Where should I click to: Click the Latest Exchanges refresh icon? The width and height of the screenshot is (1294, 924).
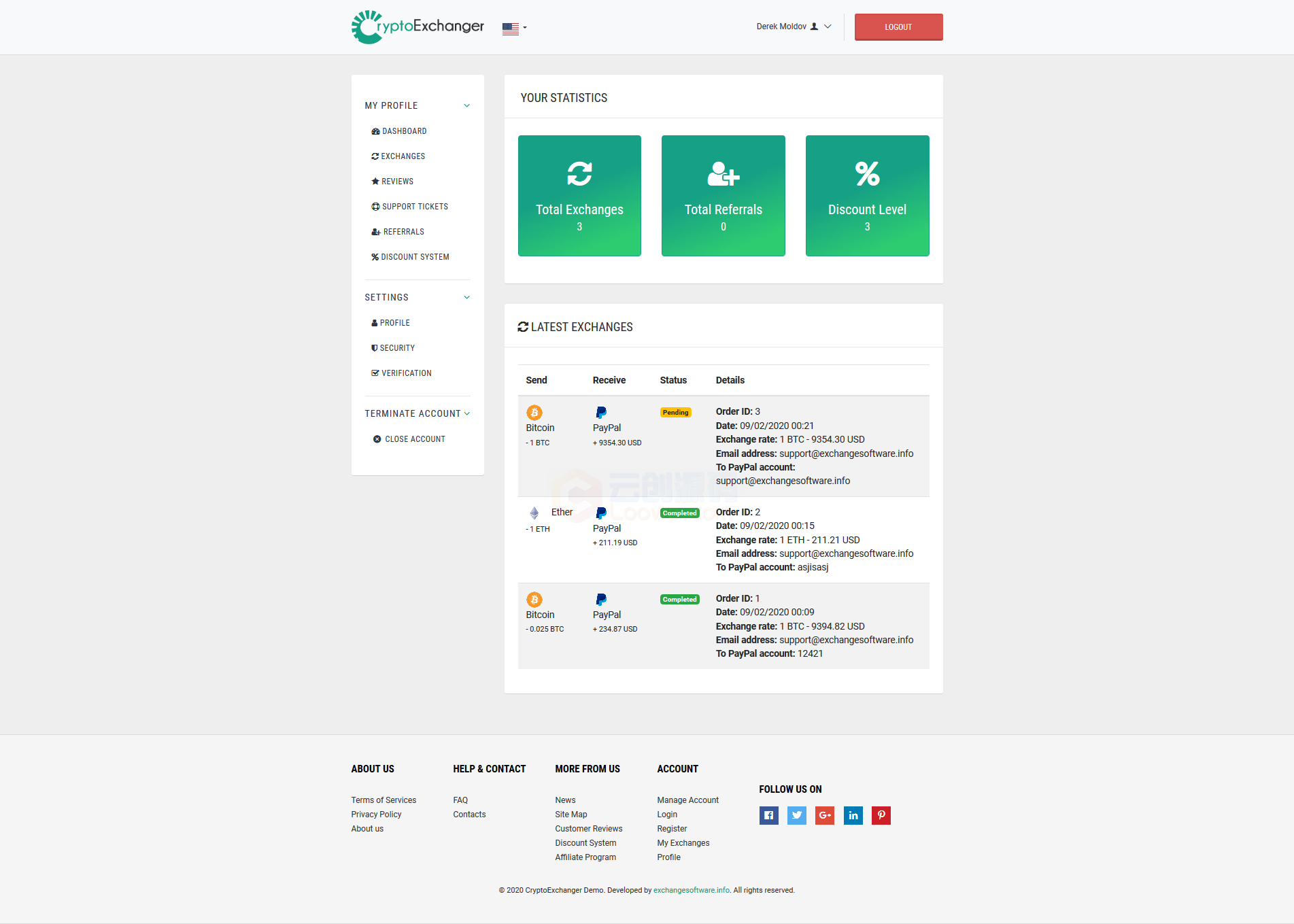coord(523,327)
